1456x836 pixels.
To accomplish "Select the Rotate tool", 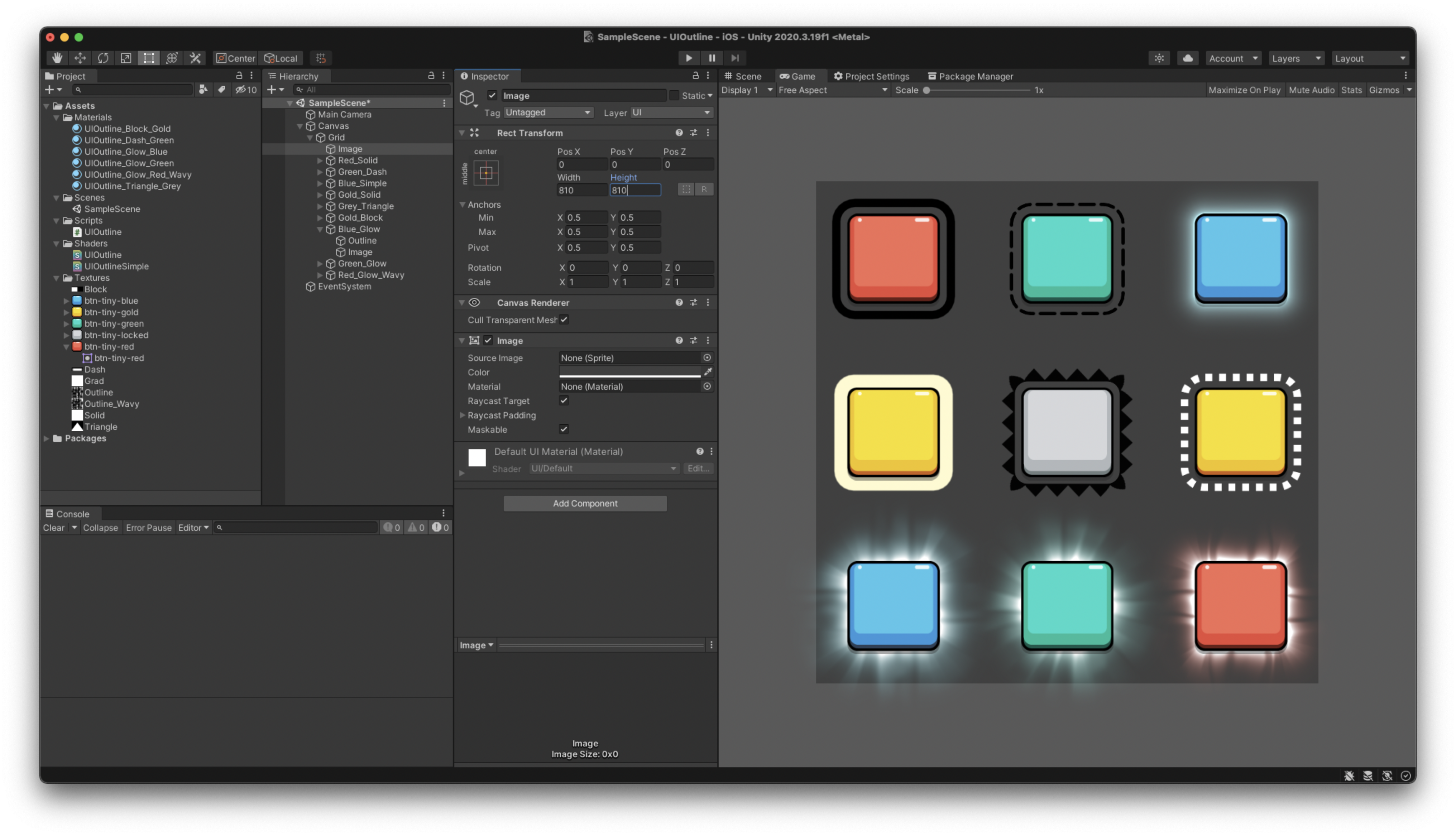I will coord(103,57).
